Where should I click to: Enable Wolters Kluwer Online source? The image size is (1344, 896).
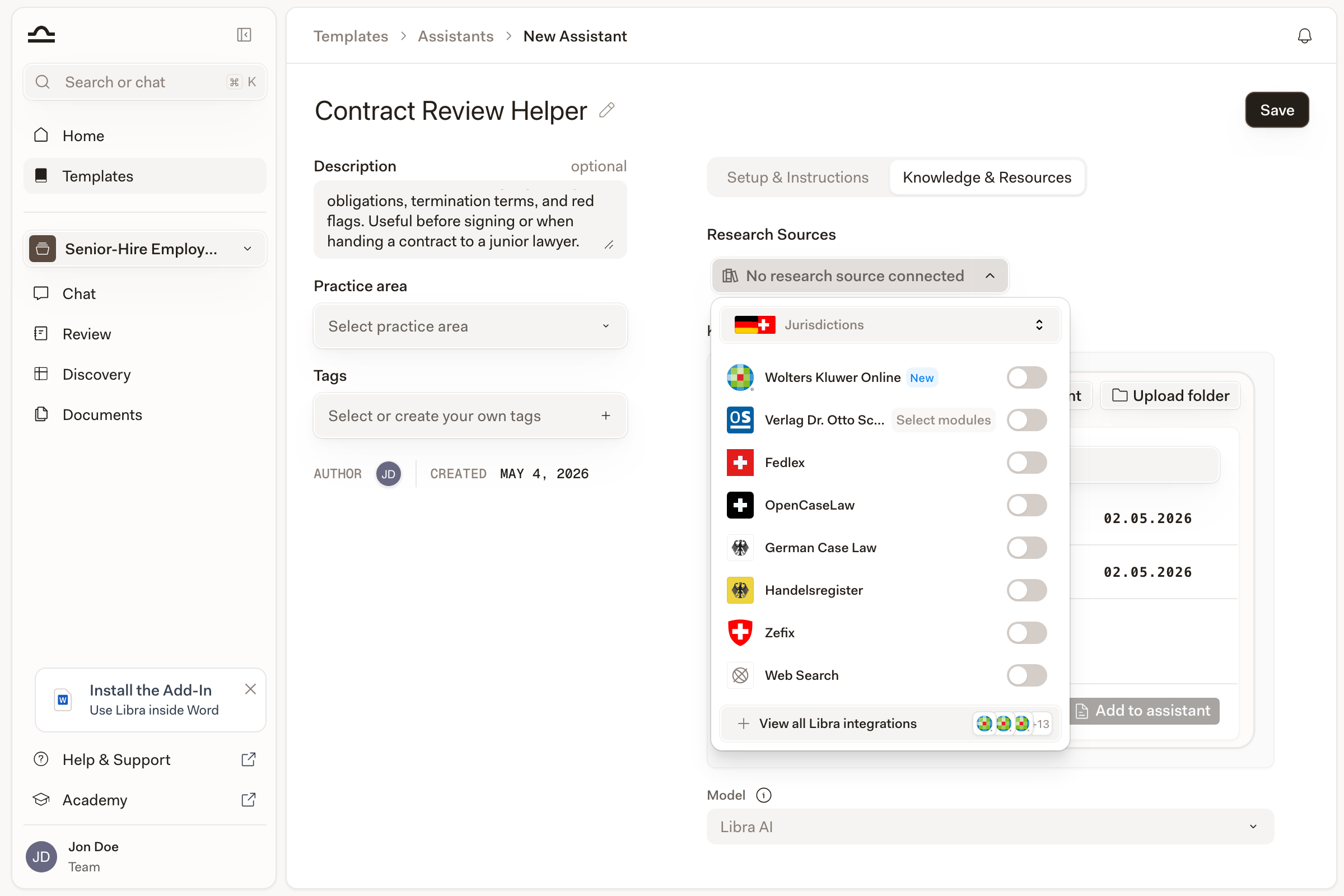(x=1026, y=377)
